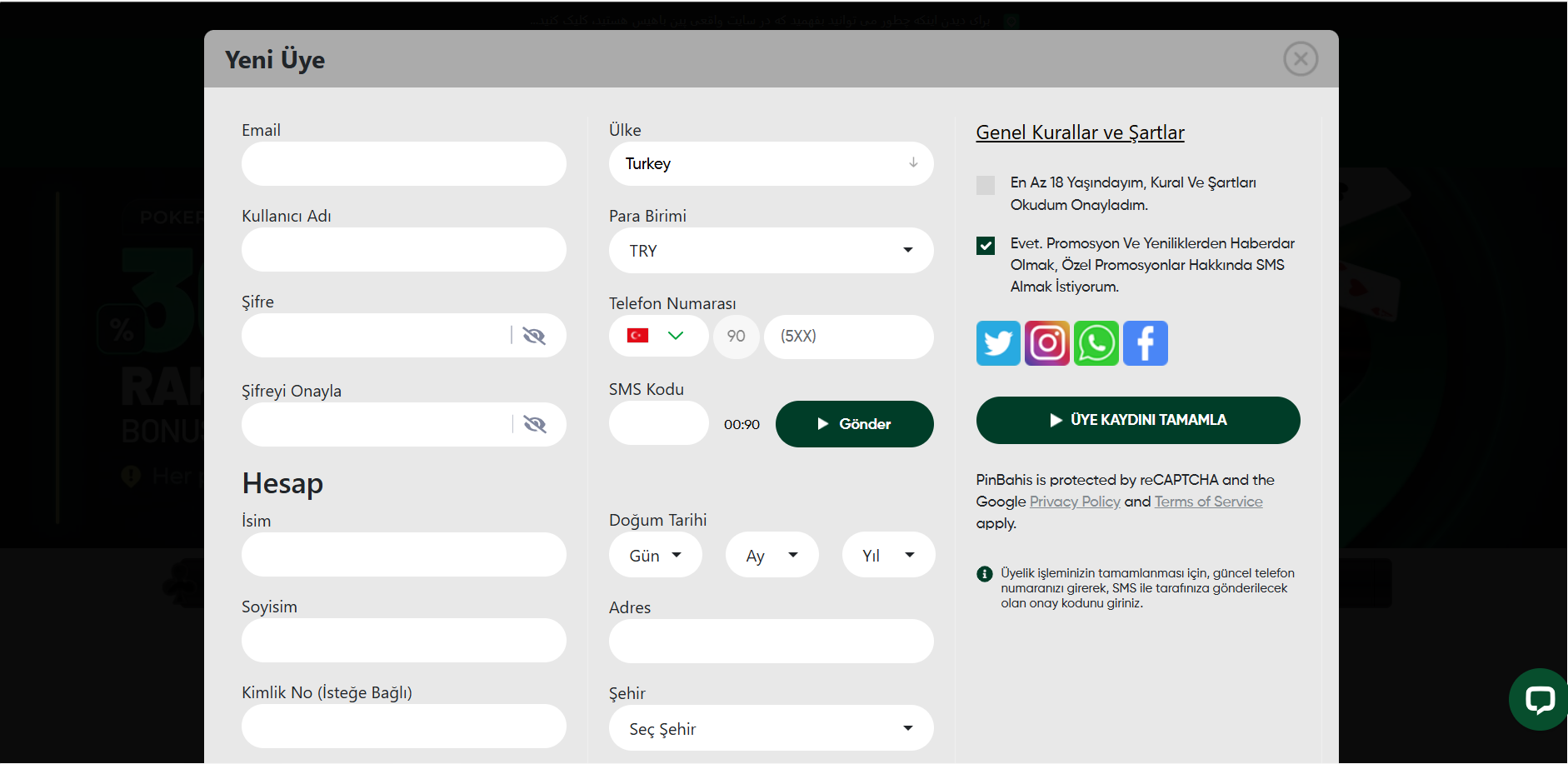Expand the Ay month dropdown

[x=772, y=555]
